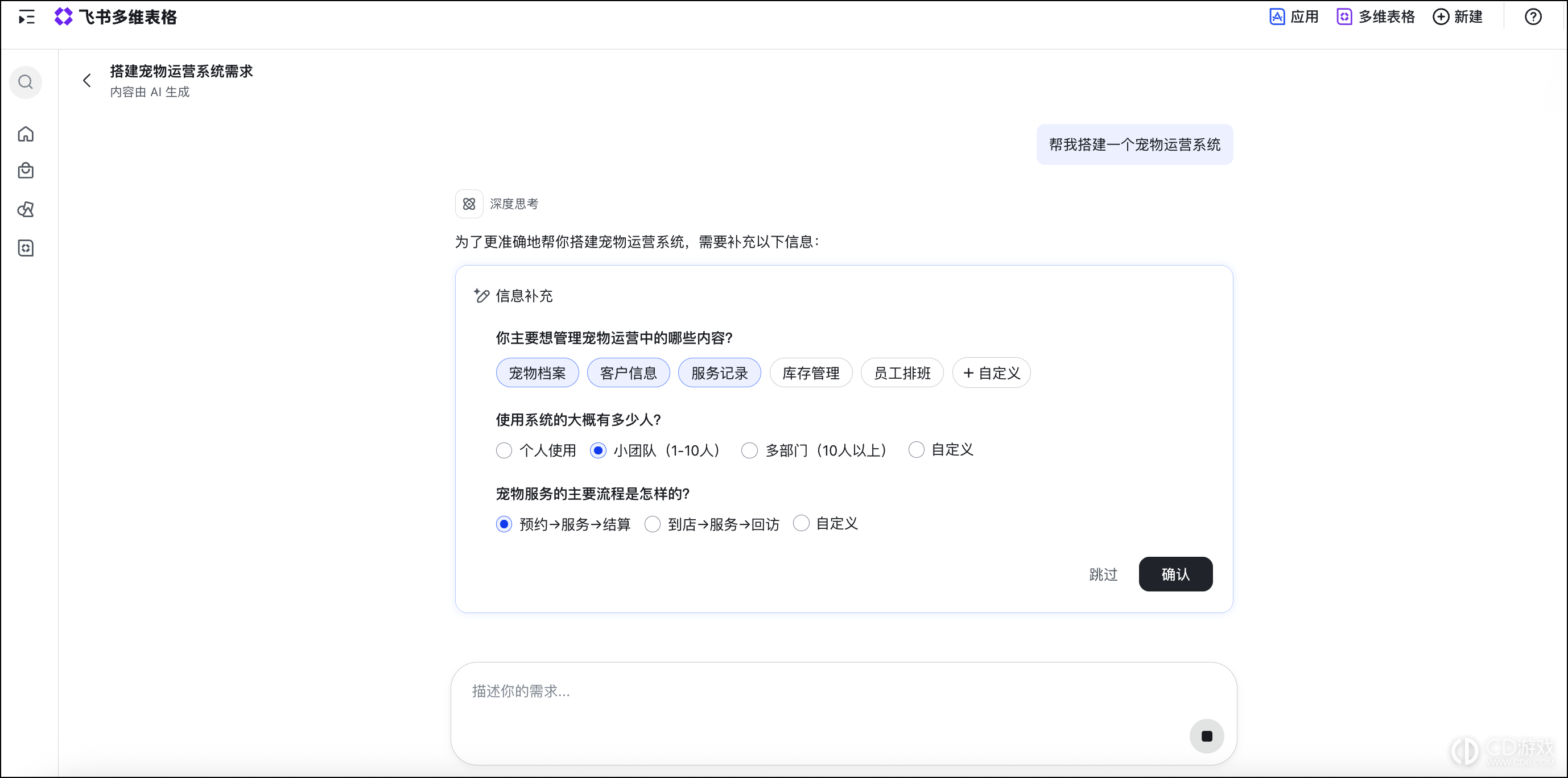This screenshot has height=778, width=1568.
Task: Collapse the sidebar menu toggle icon
Action: (x=26, y=17)
